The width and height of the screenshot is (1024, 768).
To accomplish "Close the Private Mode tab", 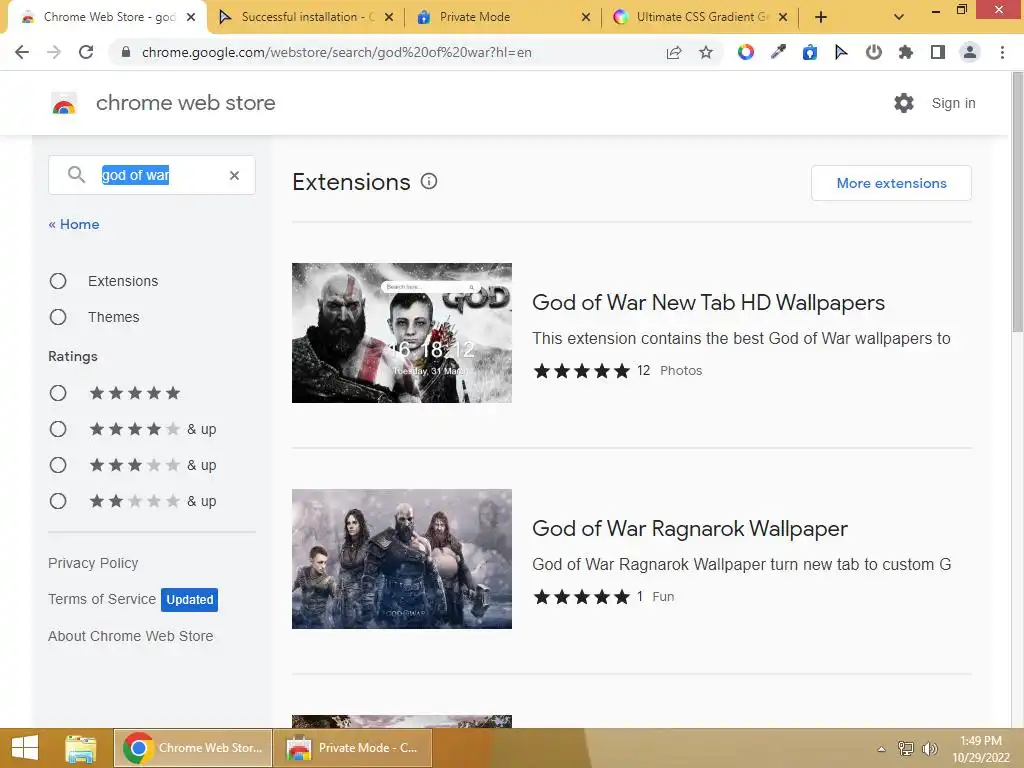I will click(x=586, y=17).
